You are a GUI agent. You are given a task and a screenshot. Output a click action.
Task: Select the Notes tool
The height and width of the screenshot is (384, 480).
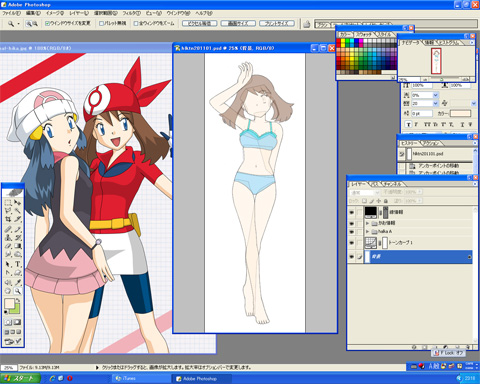(8, 283)
